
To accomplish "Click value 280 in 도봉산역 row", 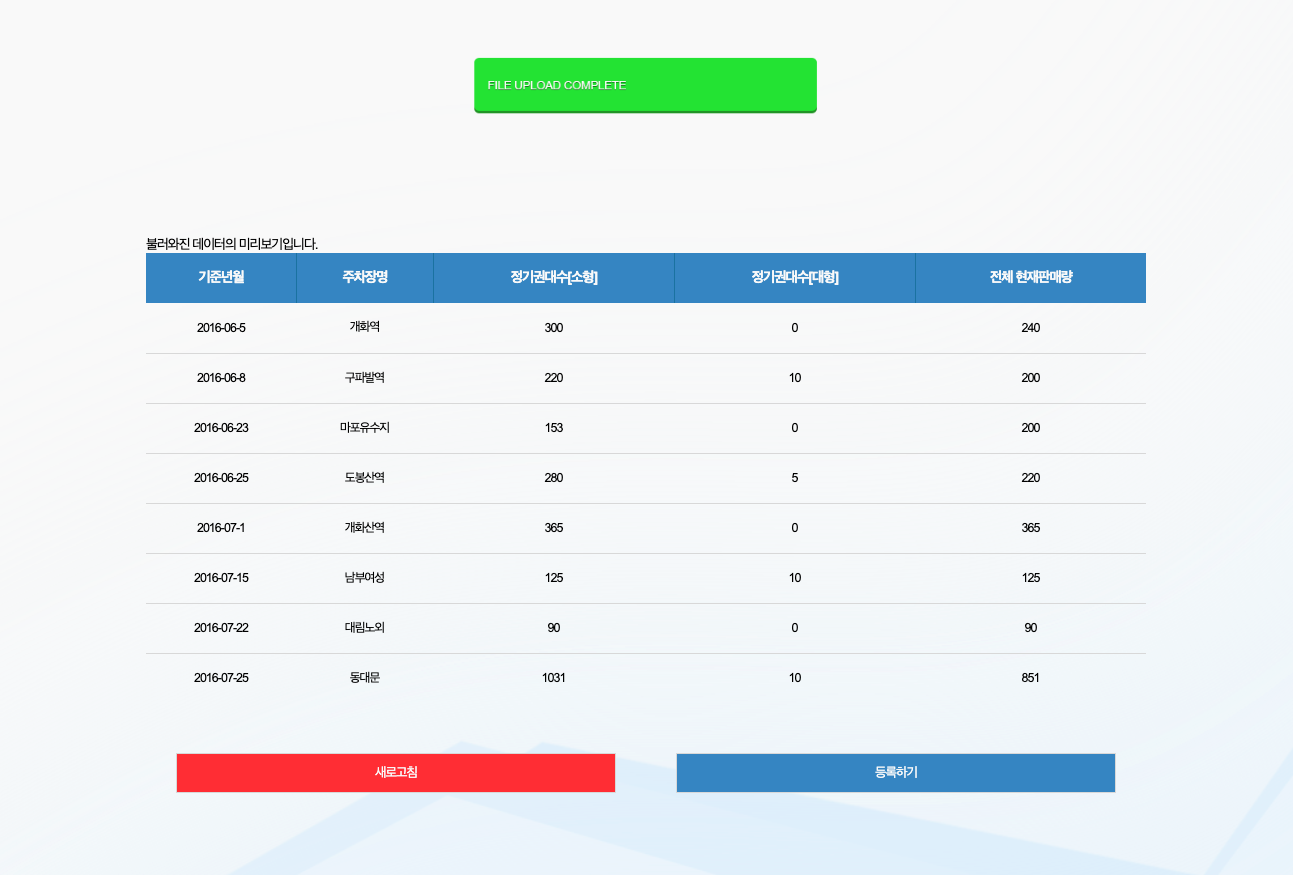I will pyautogui.click(x=554, y=478).
